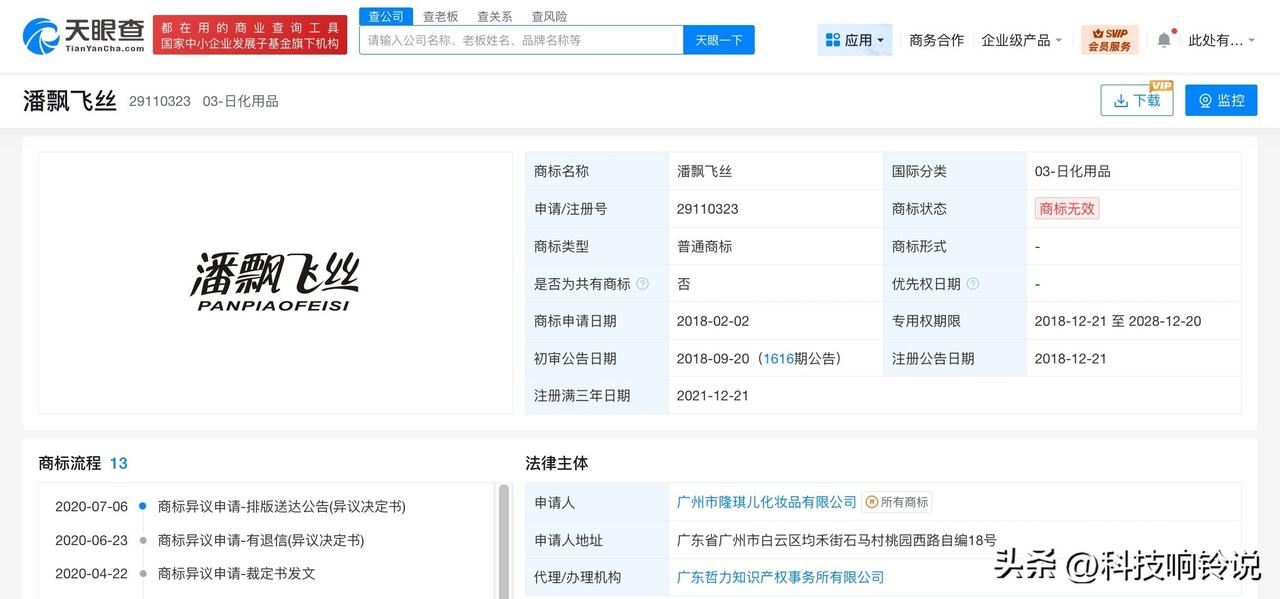Click the 下载 VIP button

[1137, 100]
